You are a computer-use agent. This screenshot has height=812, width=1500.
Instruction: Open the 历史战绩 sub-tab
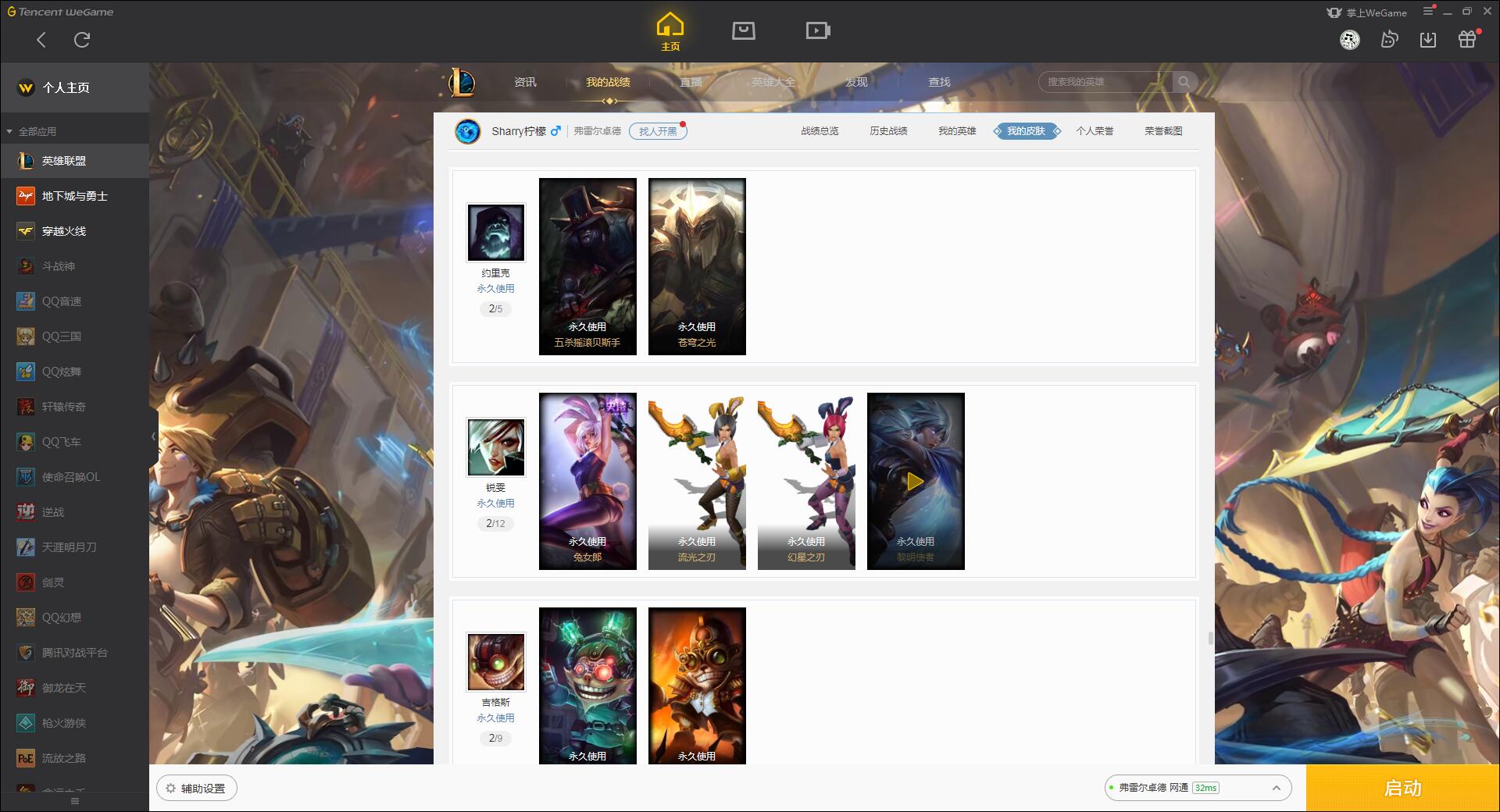click(888, 131)
